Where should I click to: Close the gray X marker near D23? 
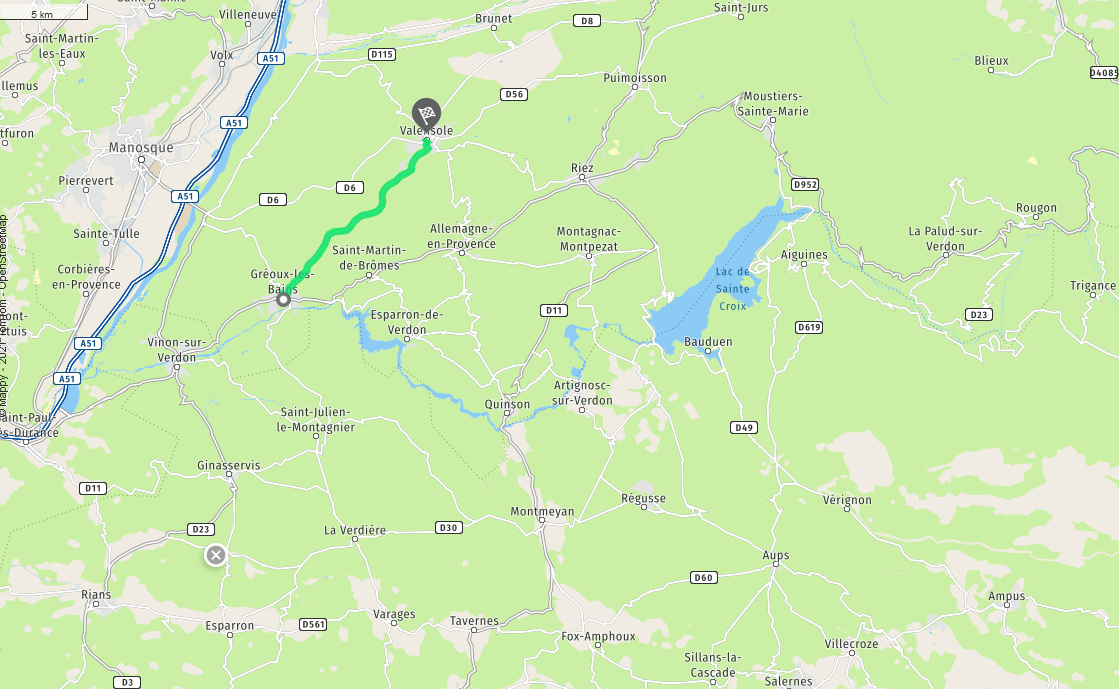pyautogui.click(x=216, y=555)
